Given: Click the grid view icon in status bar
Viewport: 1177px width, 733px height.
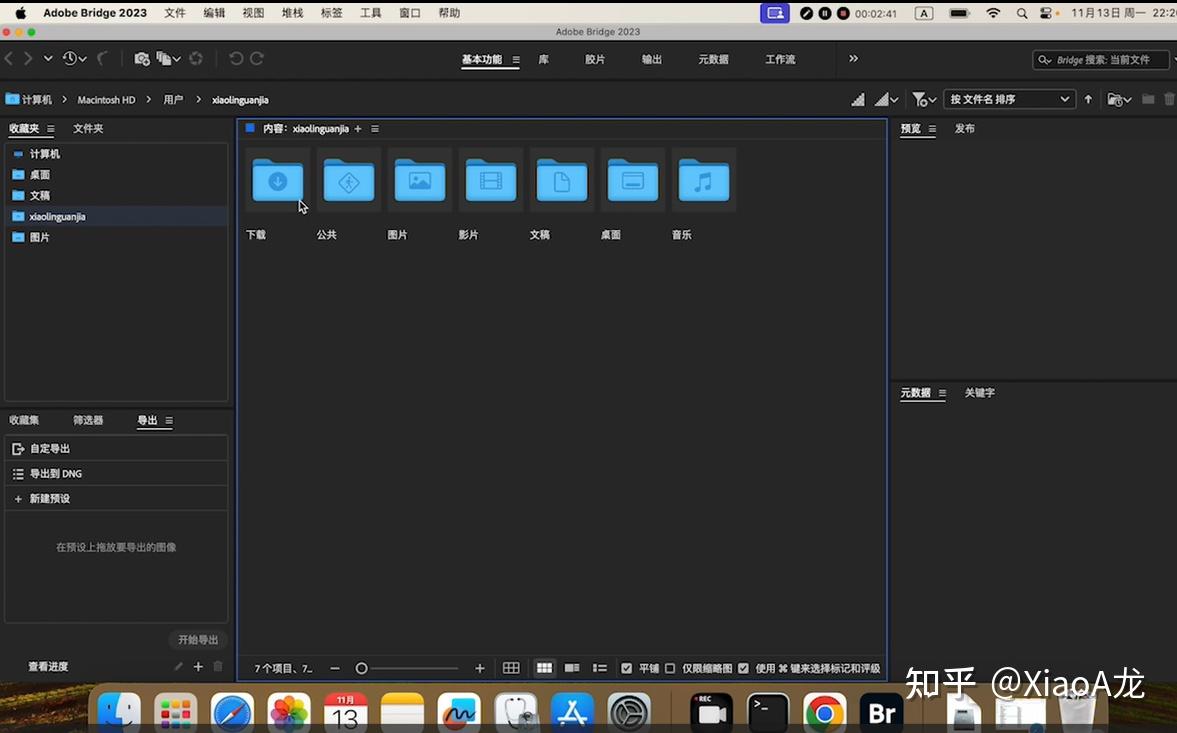Looking at the screenshot, I should pos(511,667).
